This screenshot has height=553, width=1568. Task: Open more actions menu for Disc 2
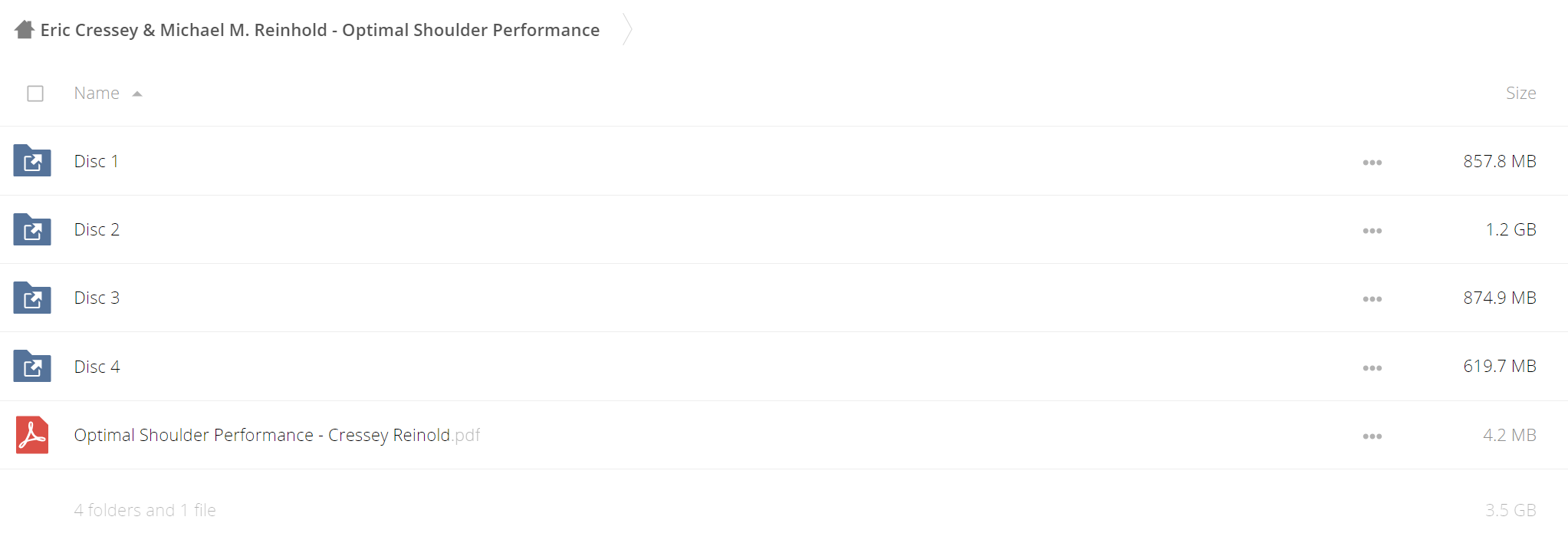tap(1372, 231)
